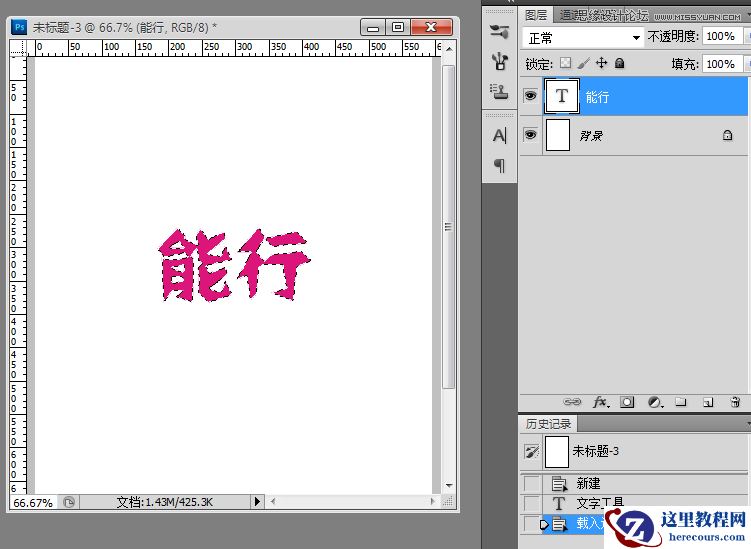Open the 不透明度 opacity slider arrow
This screenshot has height=549, width=751.
[746, 36]
